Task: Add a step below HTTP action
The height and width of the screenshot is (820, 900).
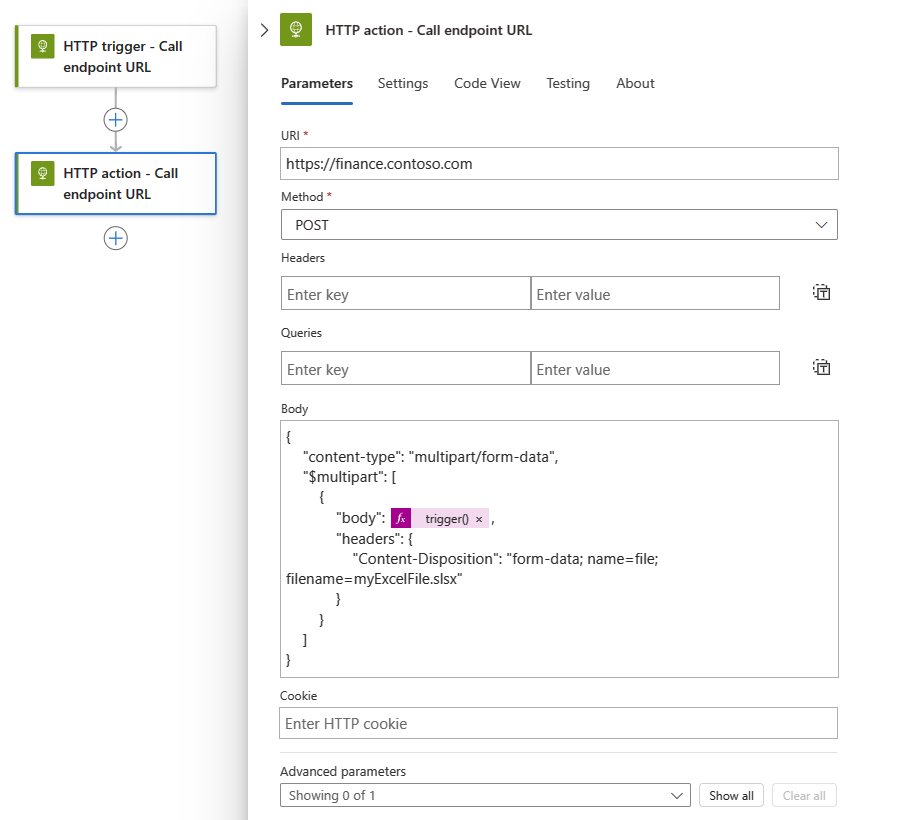Action: point(116,238)
